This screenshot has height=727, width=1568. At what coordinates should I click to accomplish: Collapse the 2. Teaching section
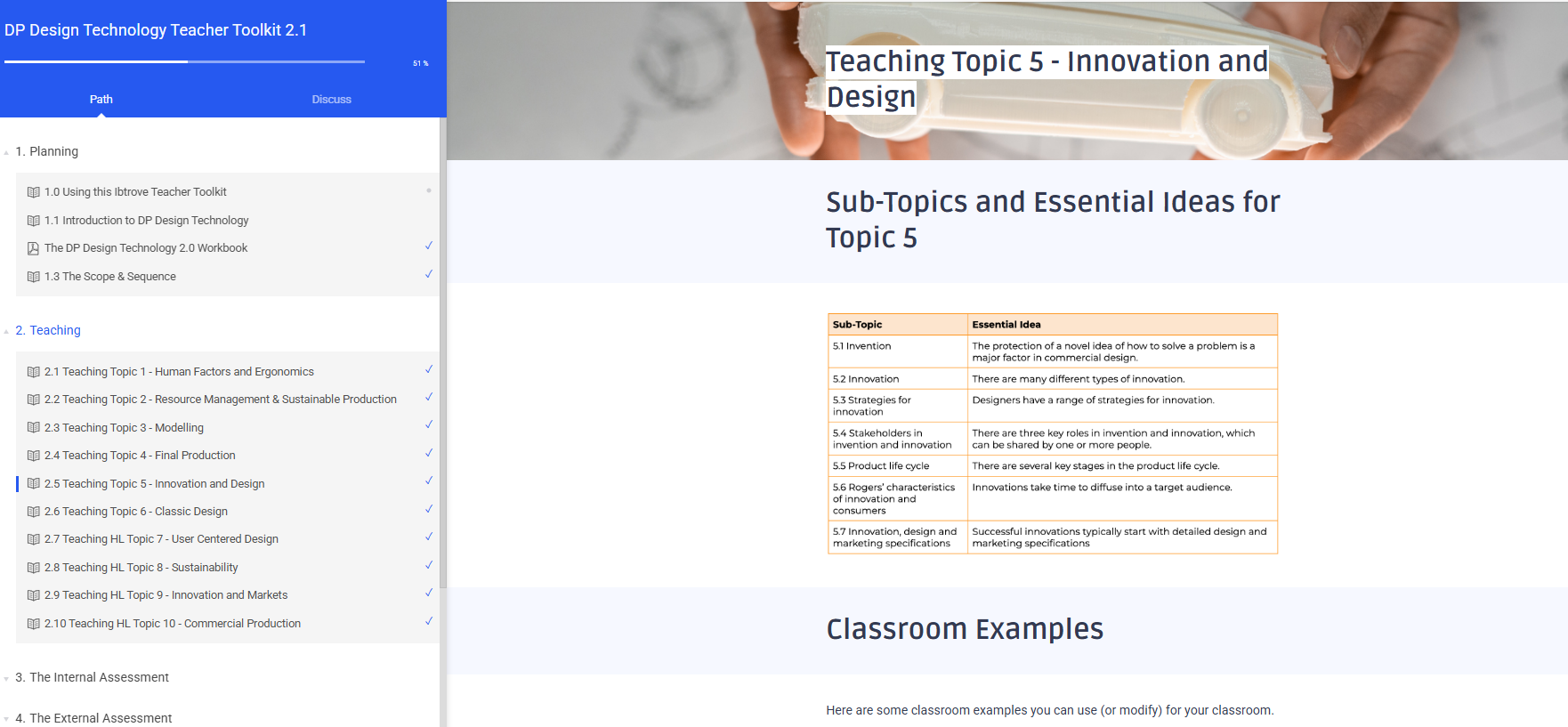(47, 330)
